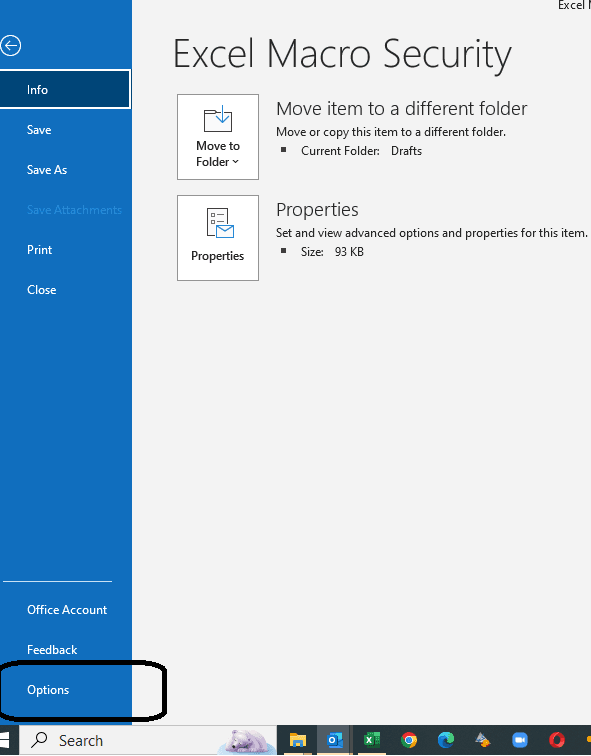Open the Feedback page
The height and width of the screenshot is (756, 591).
point(52,650)
